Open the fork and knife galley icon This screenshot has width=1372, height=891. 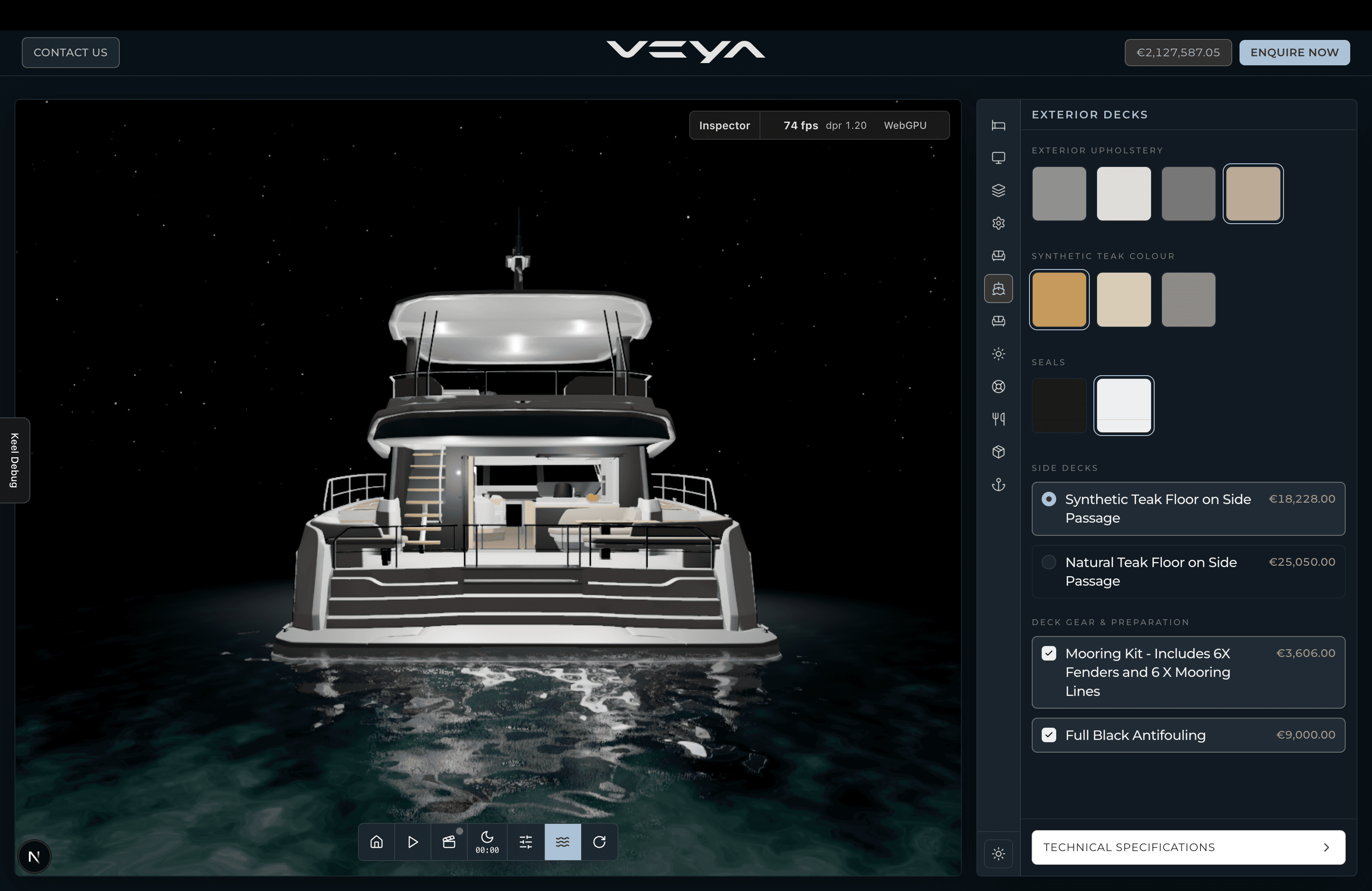999,419
